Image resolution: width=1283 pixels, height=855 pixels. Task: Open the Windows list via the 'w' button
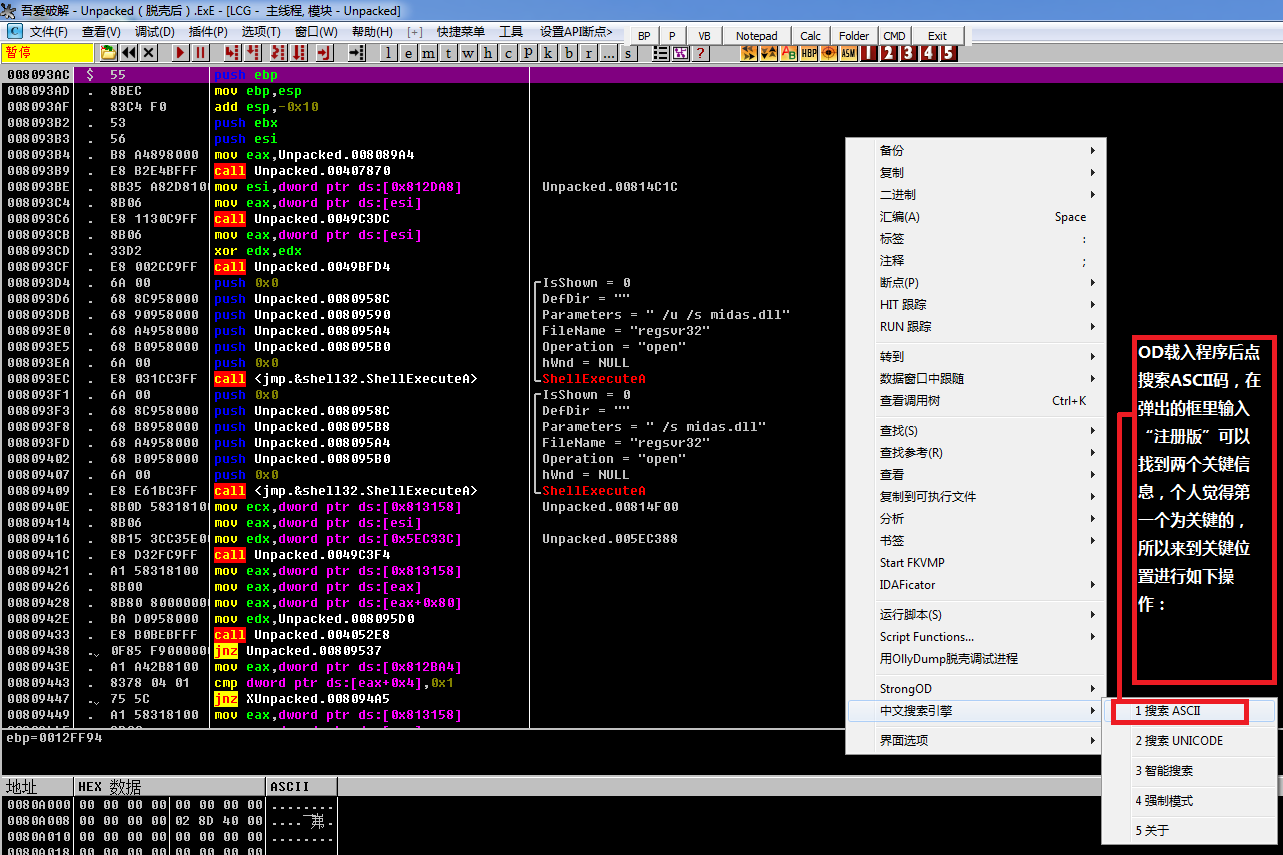(469, 53)
